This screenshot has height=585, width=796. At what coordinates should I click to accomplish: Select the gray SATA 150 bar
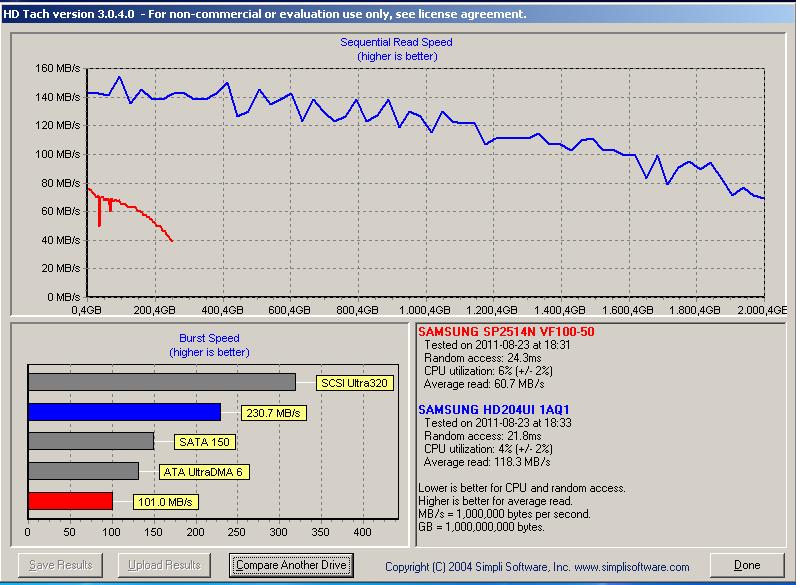tap(91, 441)
